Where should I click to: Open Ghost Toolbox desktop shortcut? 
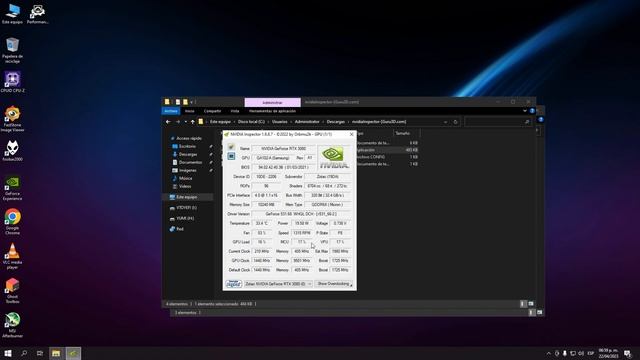[13, 291]
